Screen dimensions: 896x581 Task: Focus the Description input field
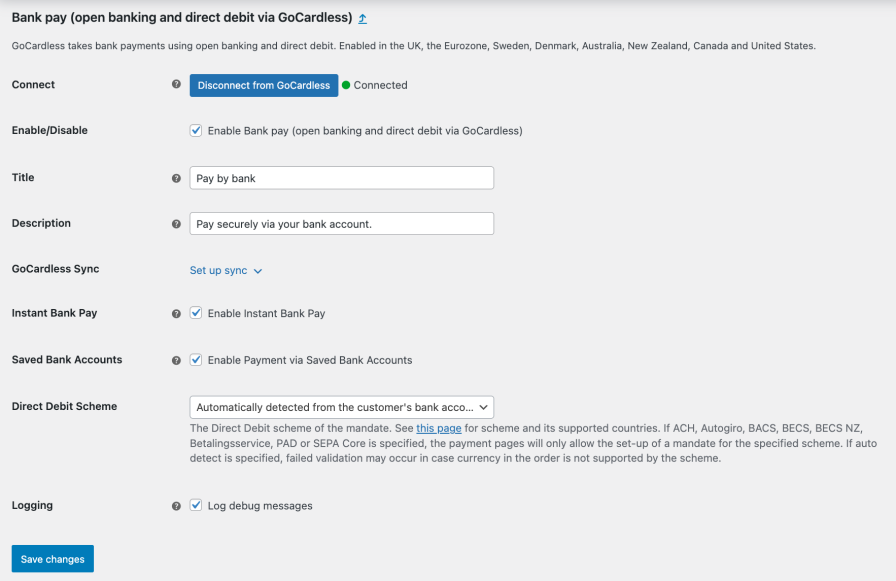pos(342,224)
